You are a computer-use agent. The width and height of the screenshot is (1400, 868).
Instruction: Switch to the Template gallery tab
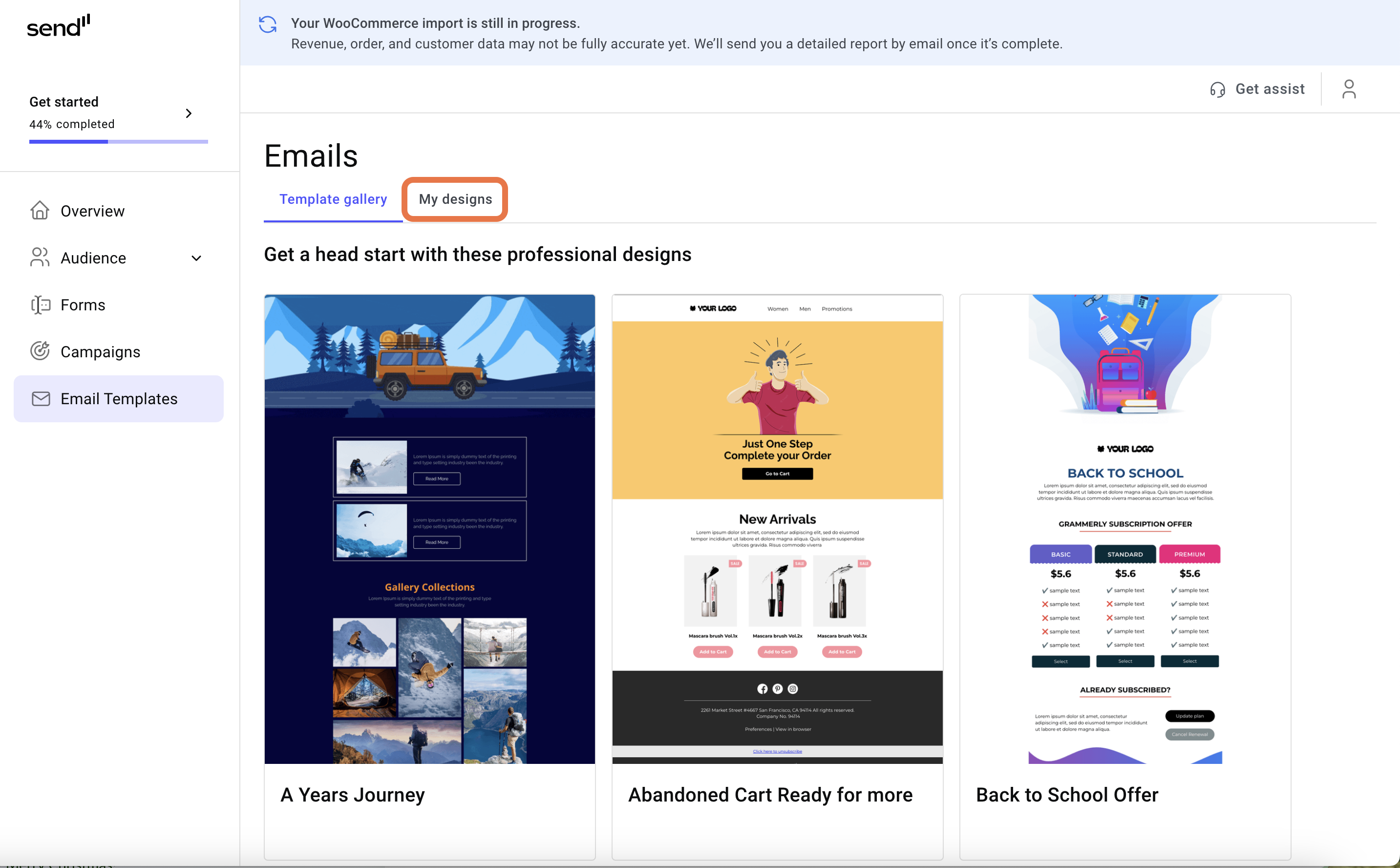(334, 199)
